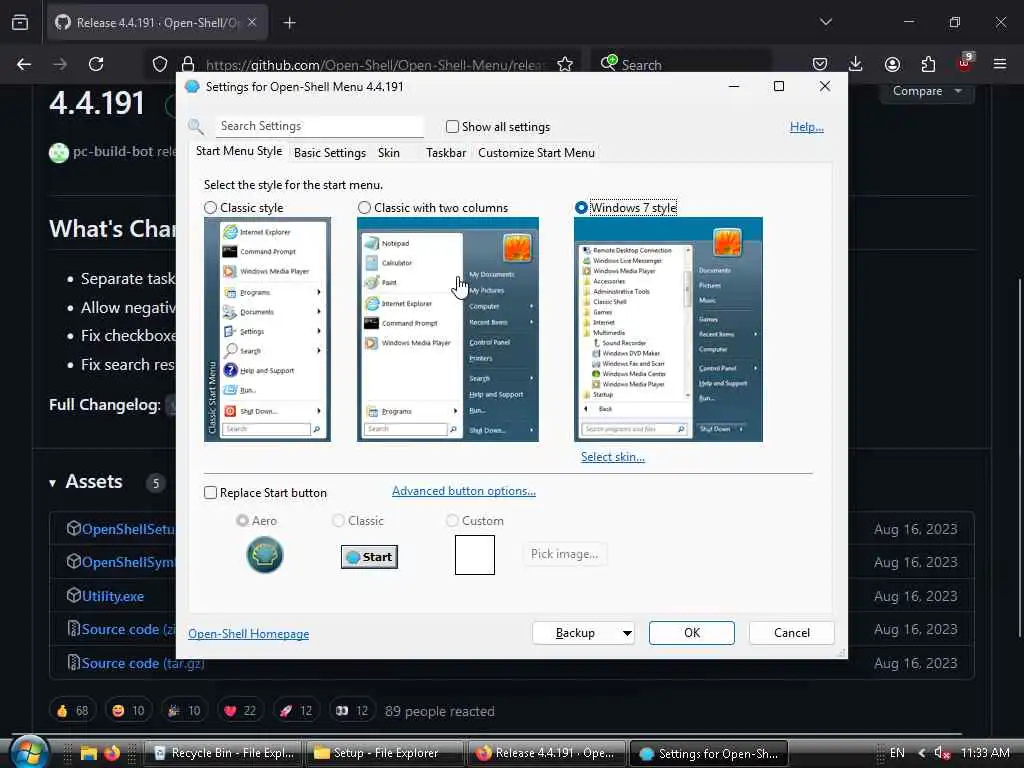Bookmark this page with the star icon
Viewport: 1024px width, 768px height.
click(565, 64)
